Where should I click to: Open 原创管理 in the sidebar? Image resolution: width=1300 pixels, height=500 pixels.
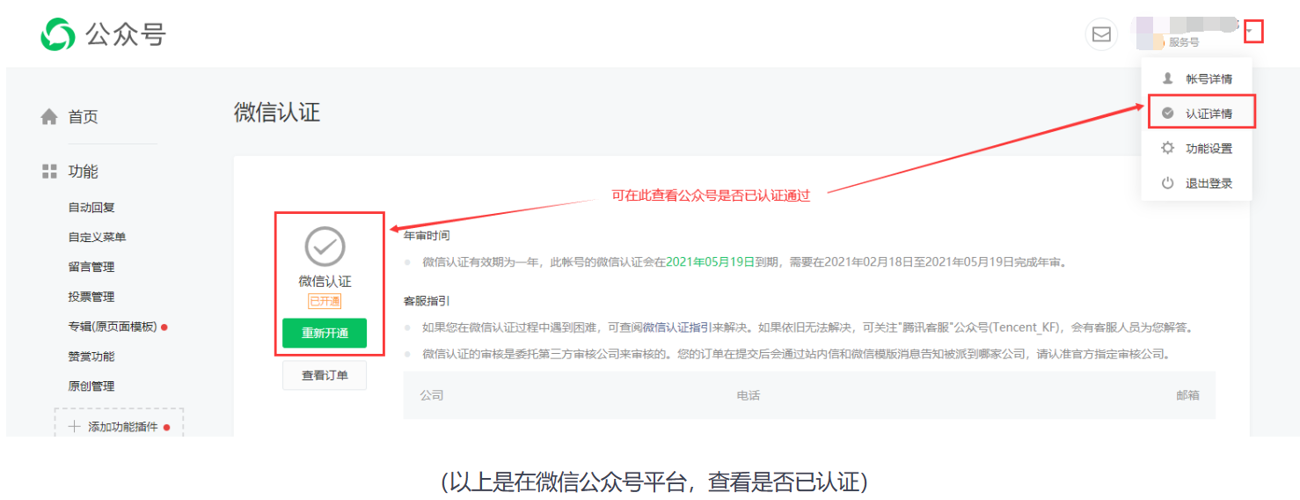tap(91, 386)
